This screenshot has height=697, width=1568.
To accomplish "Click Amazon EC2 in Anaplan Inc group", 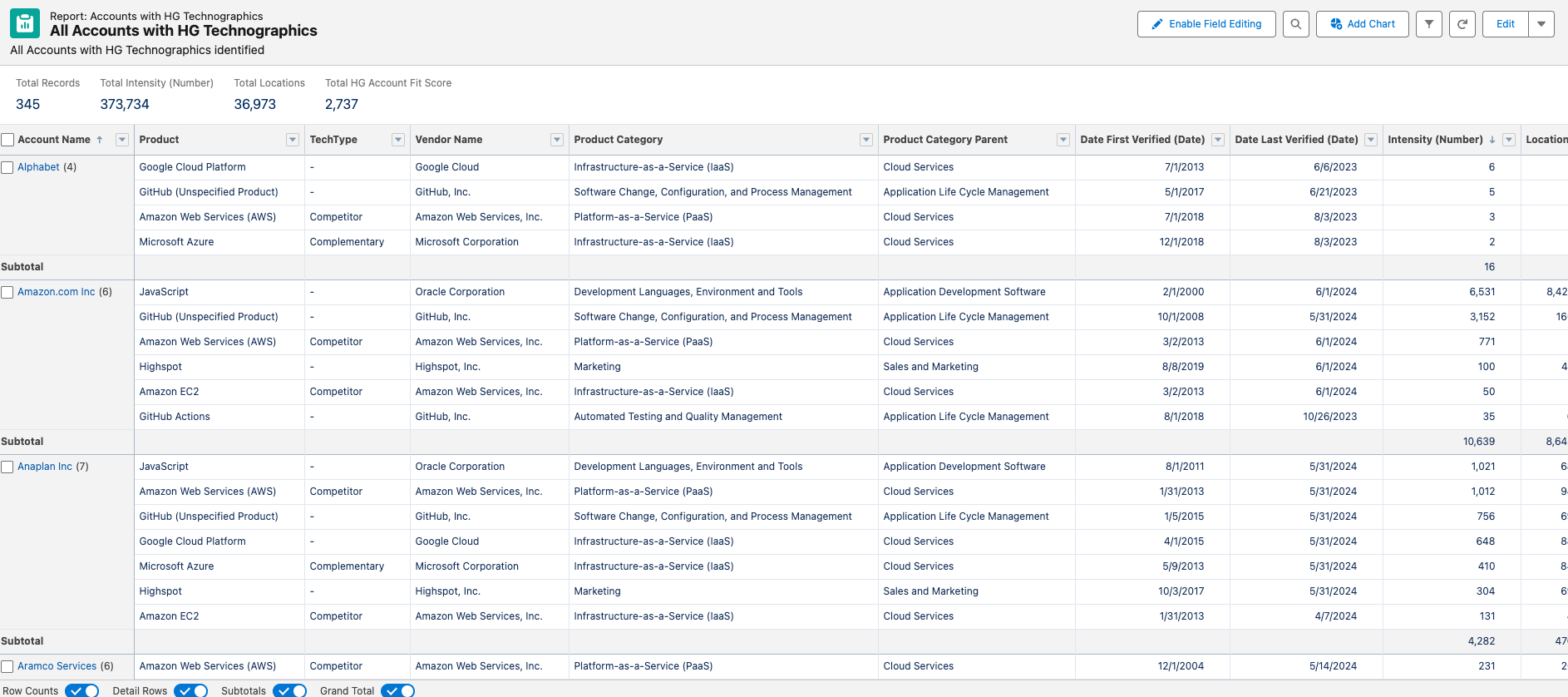I will tap(169, 616).
